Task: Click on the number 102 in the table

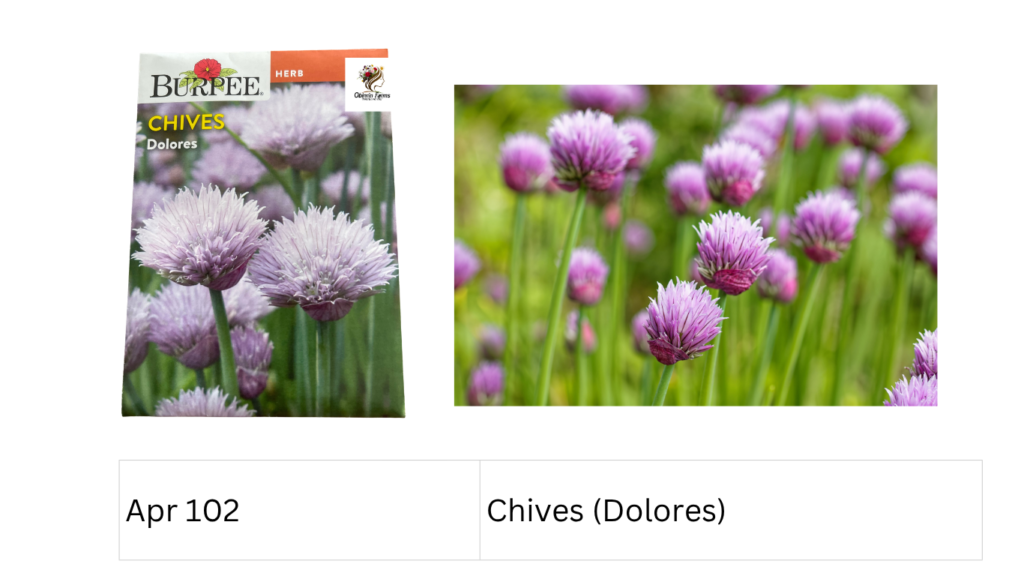Action: click(x=211, y=510)
